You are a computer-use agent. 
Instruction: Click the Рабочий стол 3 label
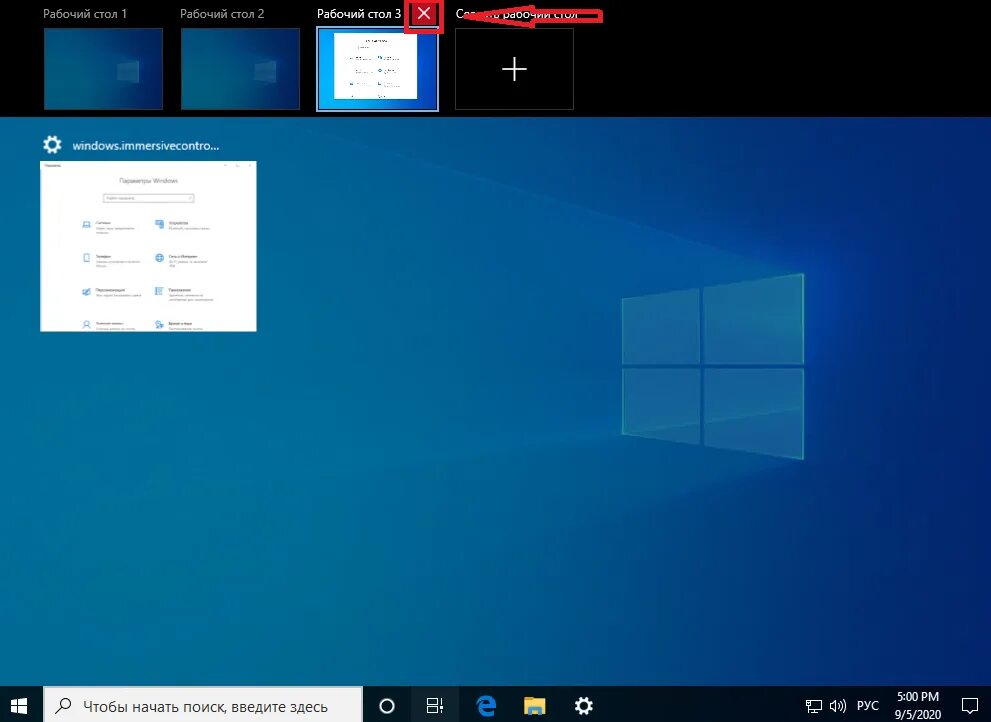point(359,13)
